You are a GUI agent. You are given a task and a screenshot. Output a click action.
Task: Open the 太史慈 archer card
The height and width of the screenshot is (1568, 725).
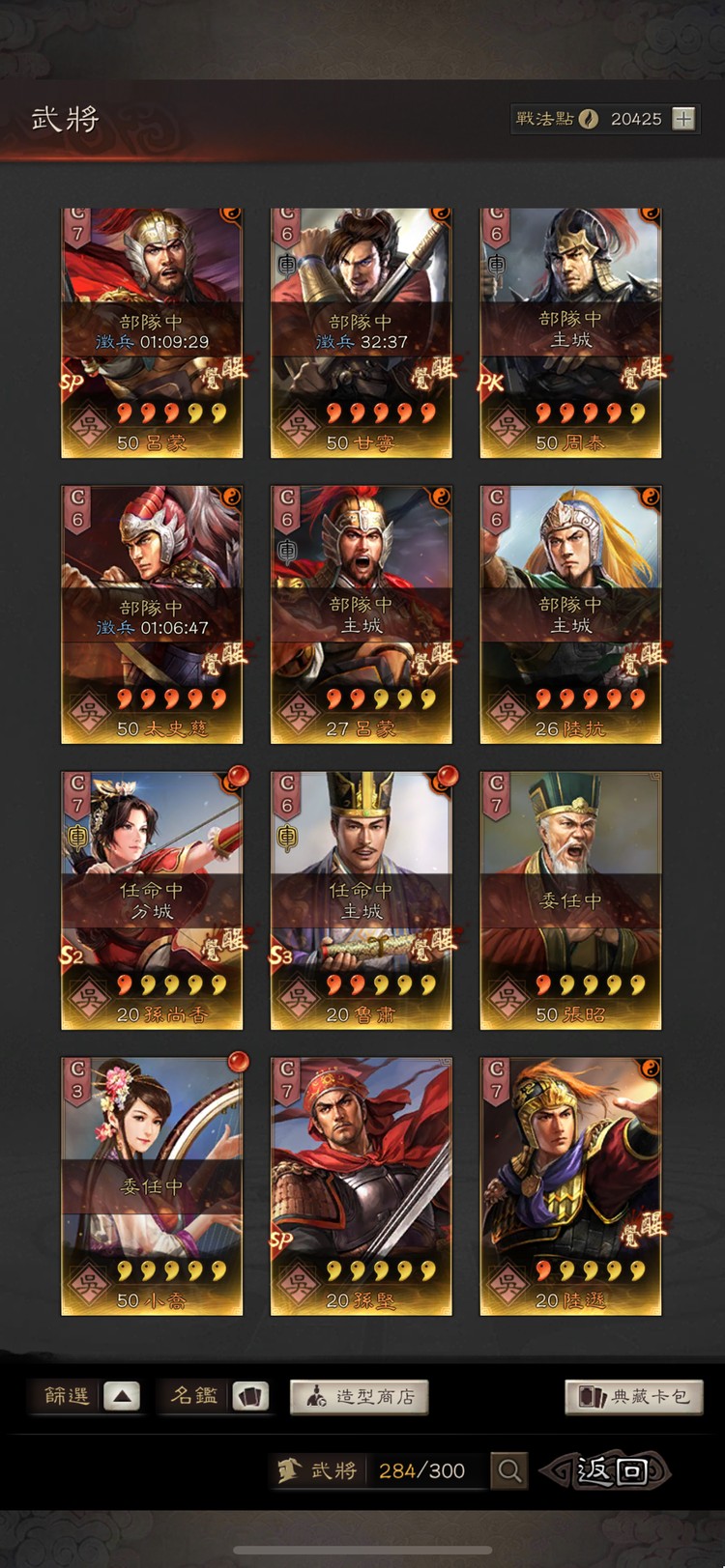pos(152,614)
